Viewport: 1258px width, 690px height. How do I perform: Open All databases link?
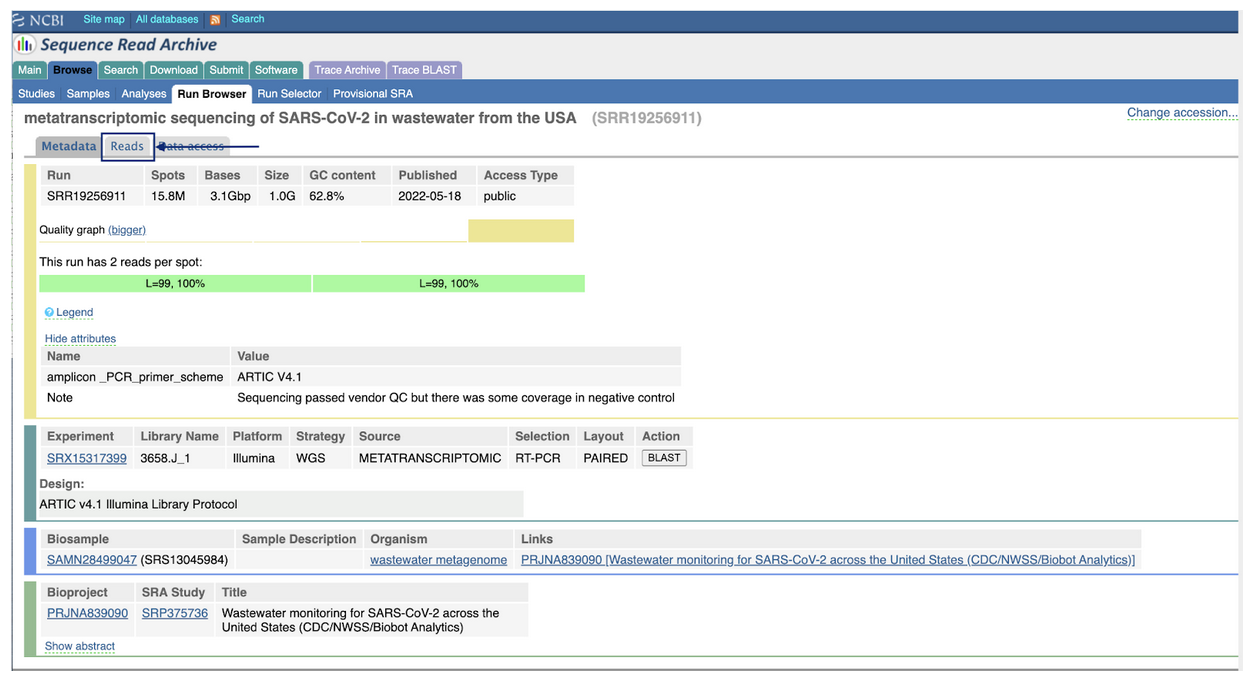pos(167,19)
